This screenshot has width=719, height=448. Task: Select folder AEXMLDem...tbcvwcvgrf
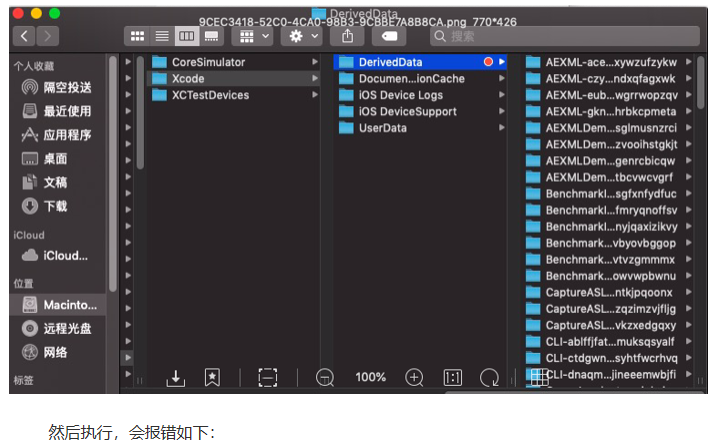click(x=608, y=177)
